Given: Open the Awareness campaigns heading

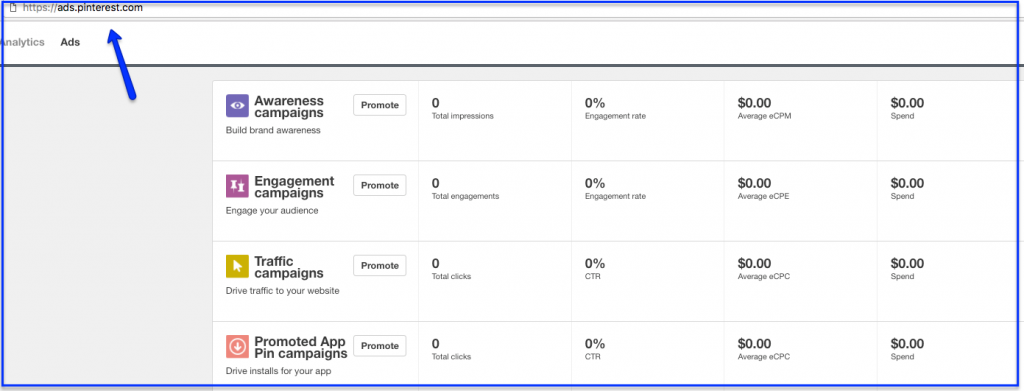Looking at the screenshot, I should (289, 106).
